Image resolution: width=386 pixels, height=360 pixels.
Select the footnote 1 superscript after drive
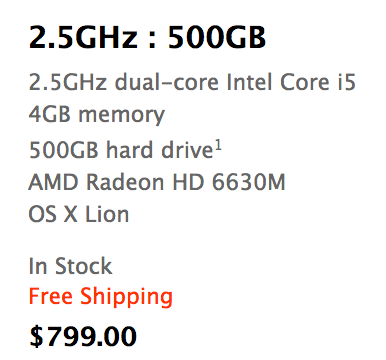(218, 145)
